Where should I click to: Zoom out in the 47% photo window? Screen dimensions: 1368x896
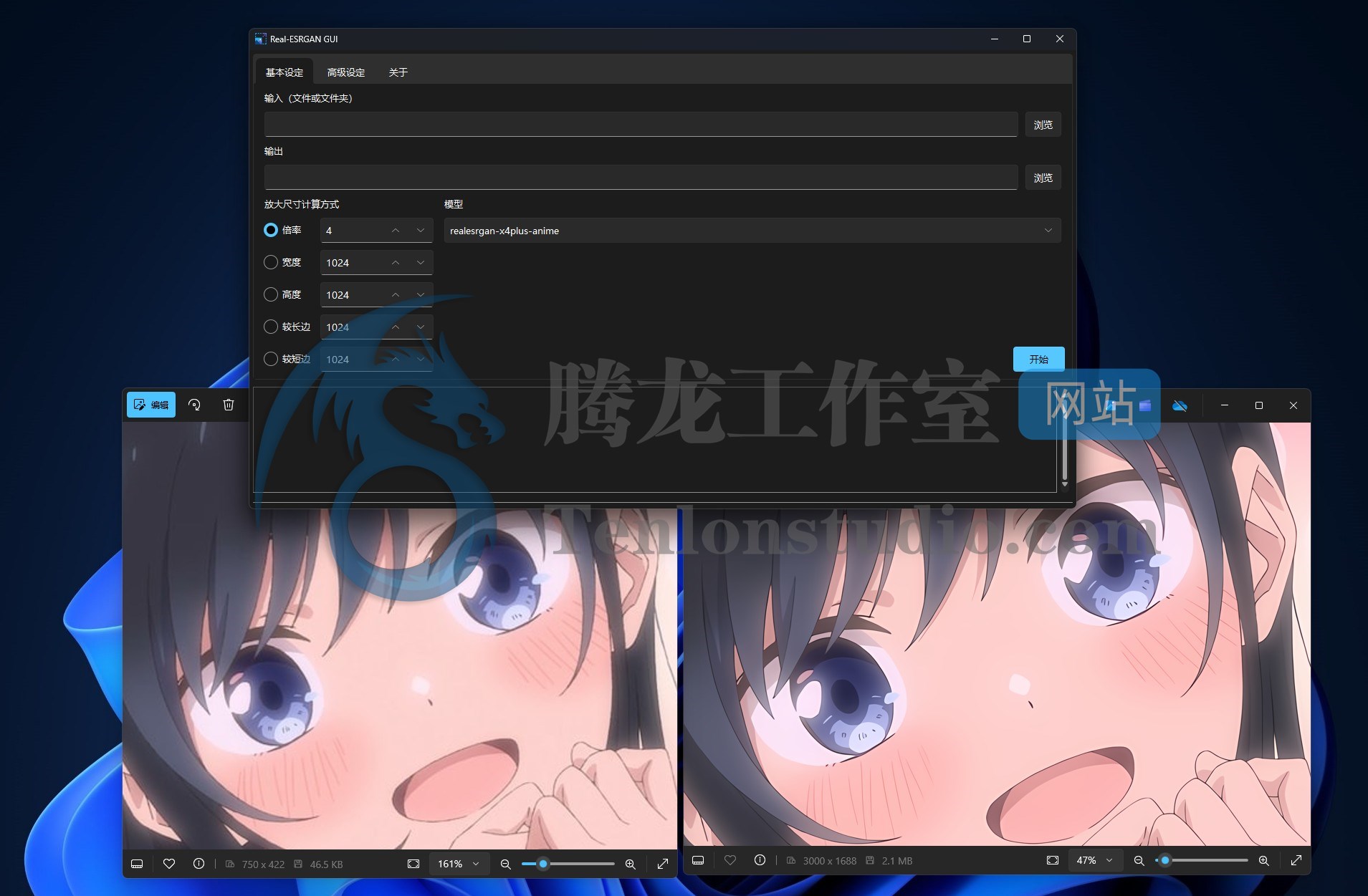point(1139,860)
